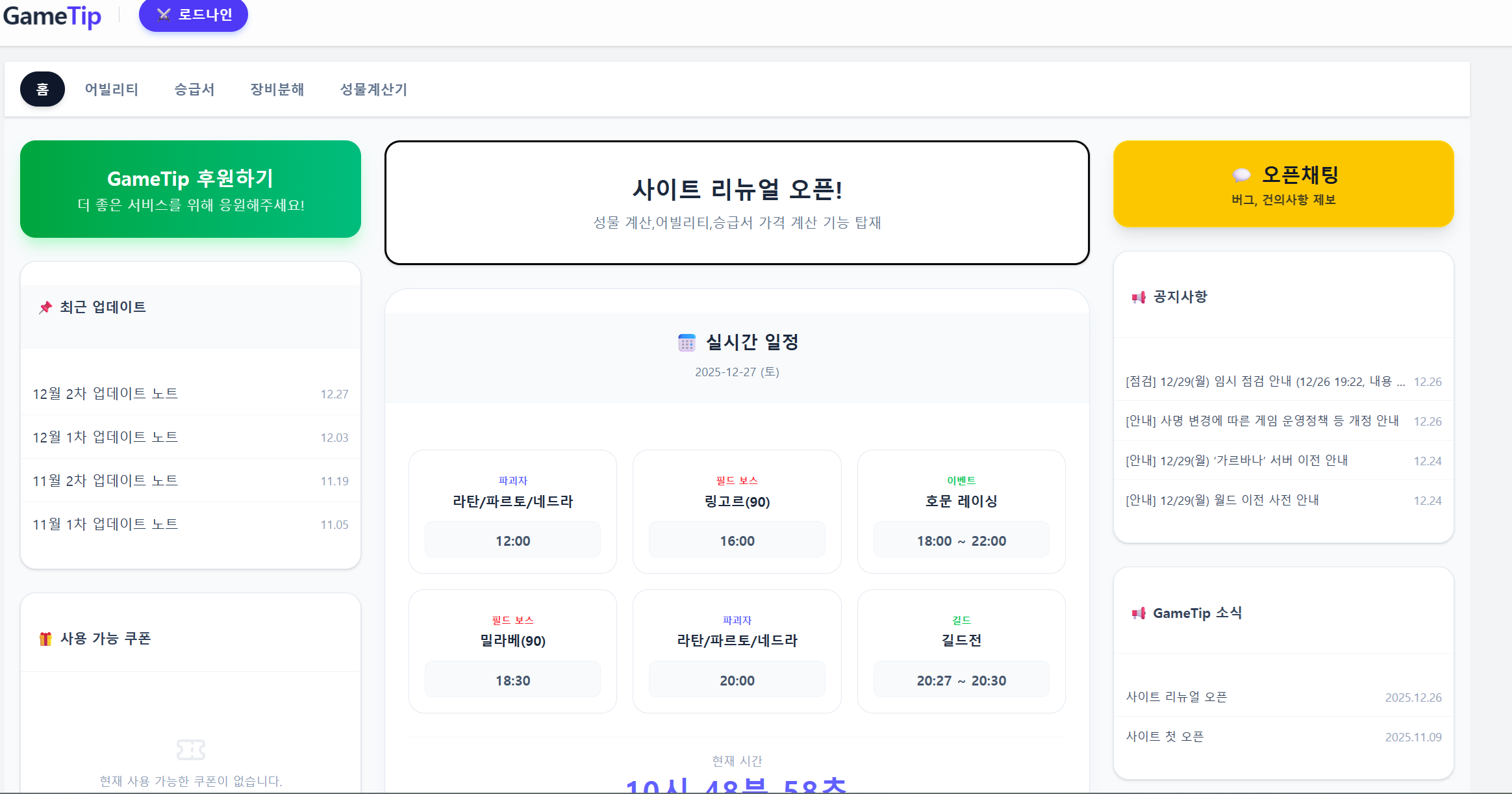Screen dimensions: 1512x794
Task: Open the 12/29 임시 점검 안내 notice
Action: click(x=1264, y=381)
